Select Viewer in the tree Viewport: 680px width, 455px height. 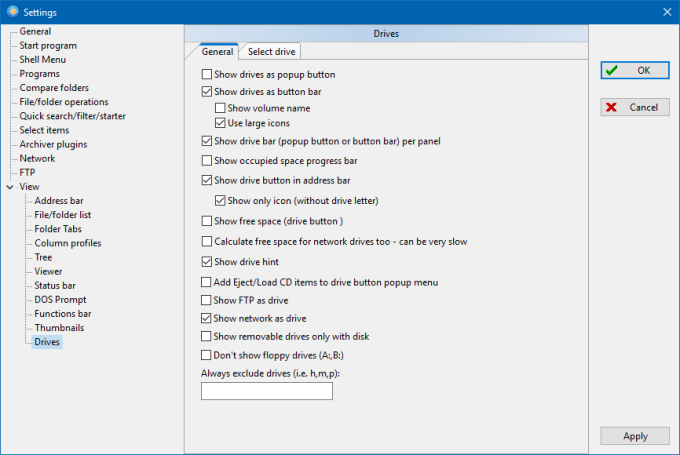[48, 272]
